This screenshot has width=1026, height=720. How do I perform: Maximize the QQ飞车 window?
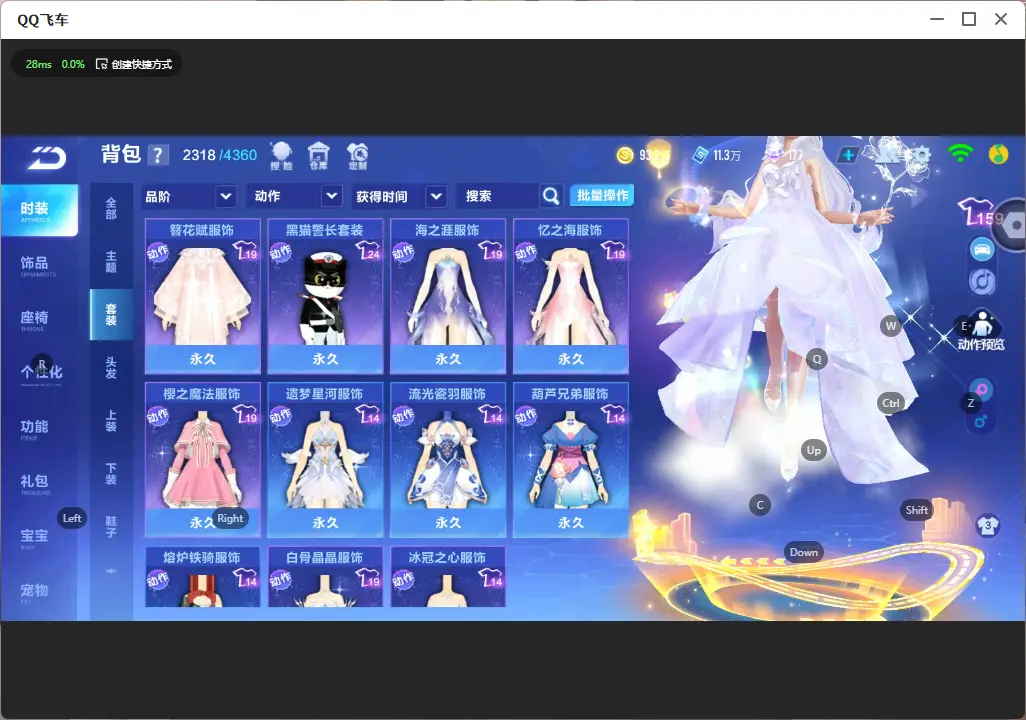tap(969, 19)
